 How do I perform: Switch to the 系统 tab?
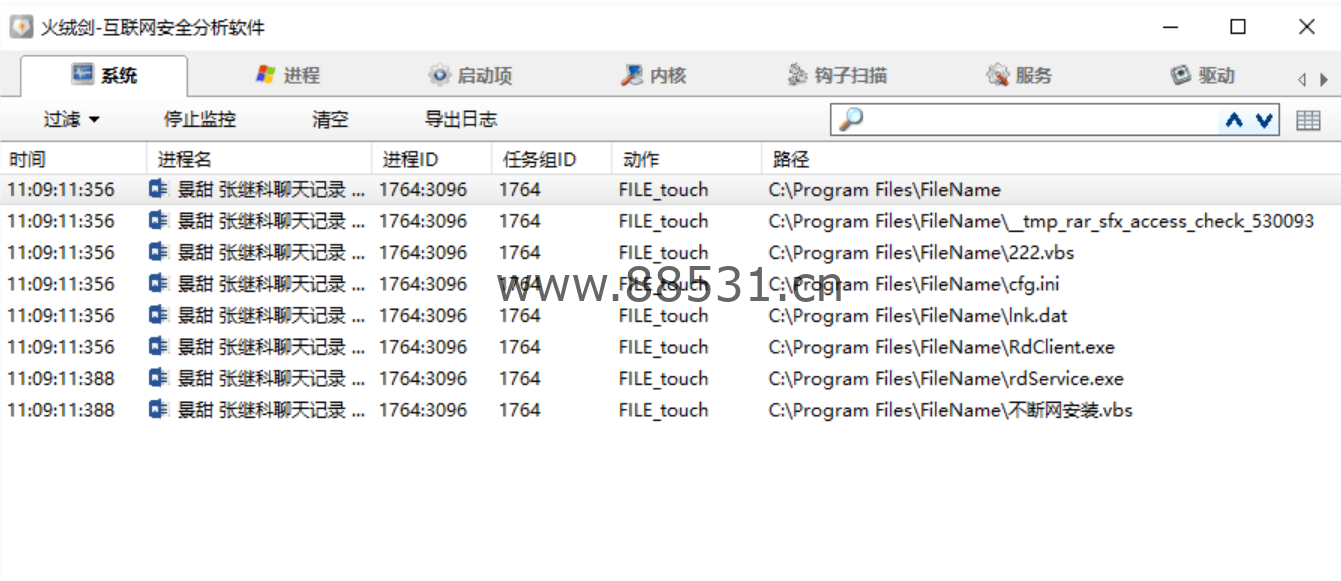(x=104, y=76)
